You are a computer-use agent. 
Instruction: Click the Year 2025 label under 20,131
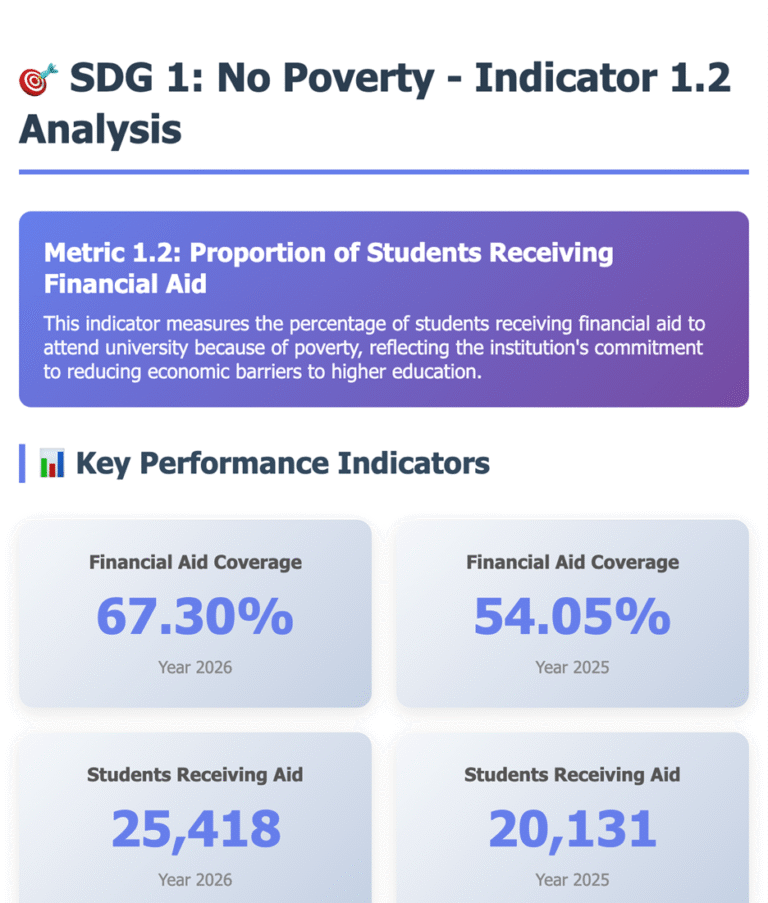(x=572, y=880)
